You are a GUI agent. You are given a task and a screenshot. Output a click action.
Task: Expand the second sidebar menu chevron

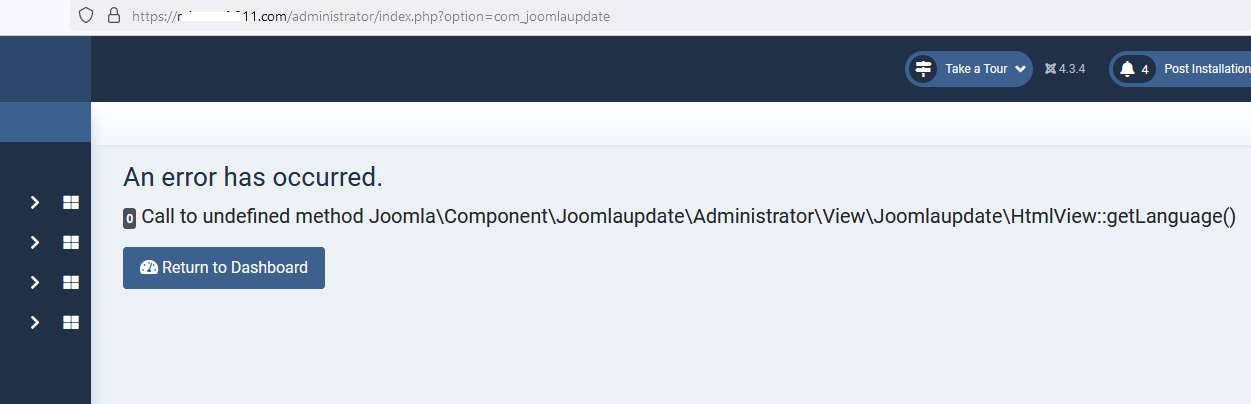coord(35,242)
